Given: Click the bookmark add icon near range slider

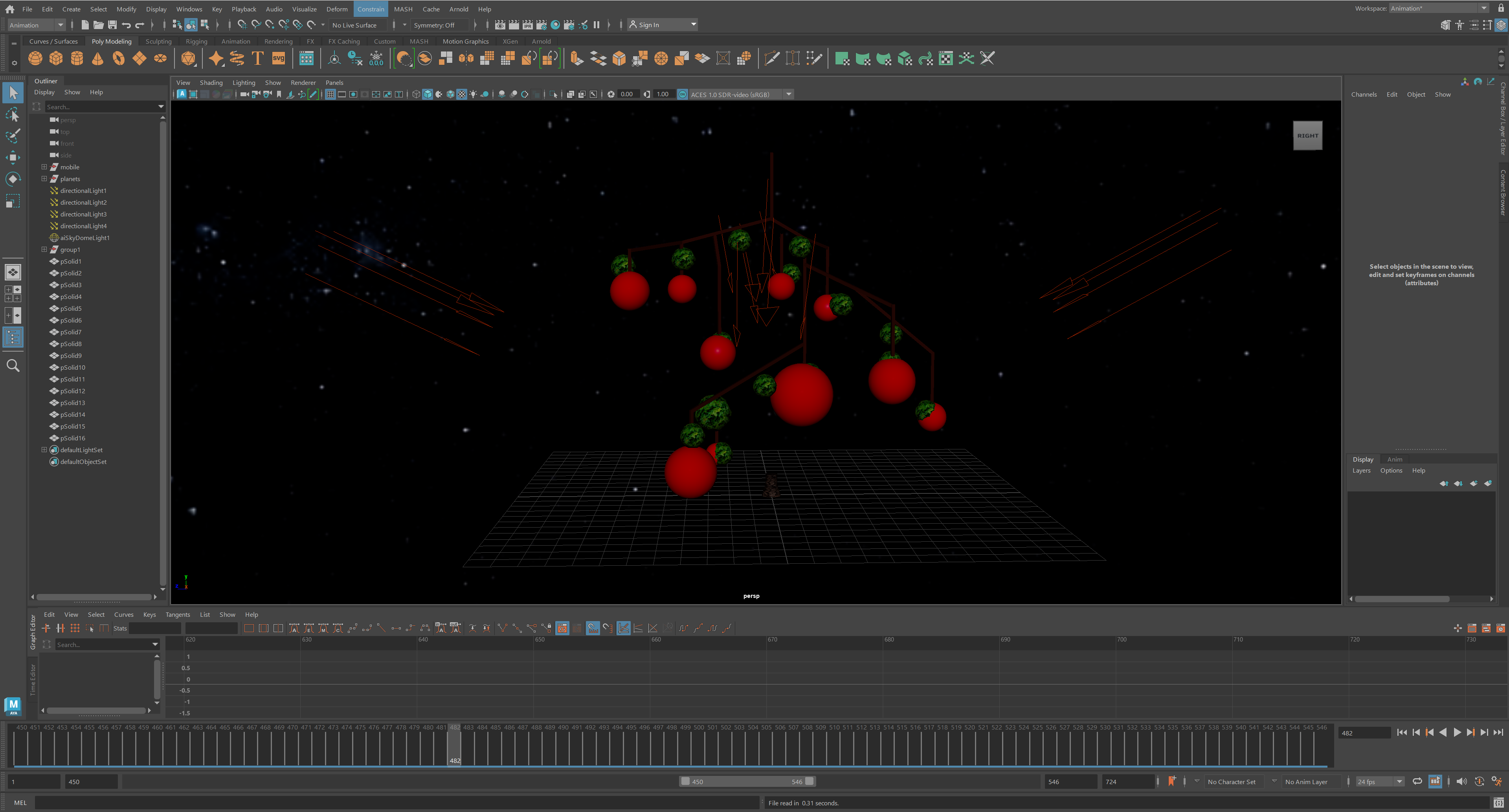Looking at the screenshot, I should [x=1172, y=782].
